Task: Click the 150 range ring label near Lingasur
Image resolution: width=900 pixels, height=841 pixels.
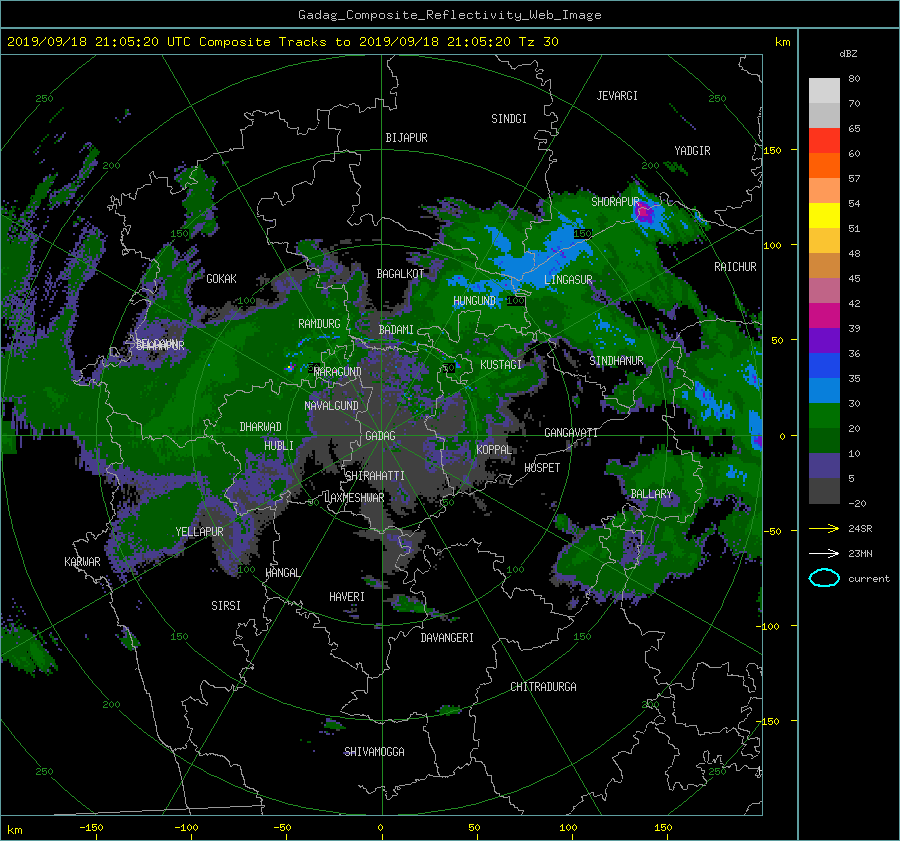Action: [x=583, y=234]
